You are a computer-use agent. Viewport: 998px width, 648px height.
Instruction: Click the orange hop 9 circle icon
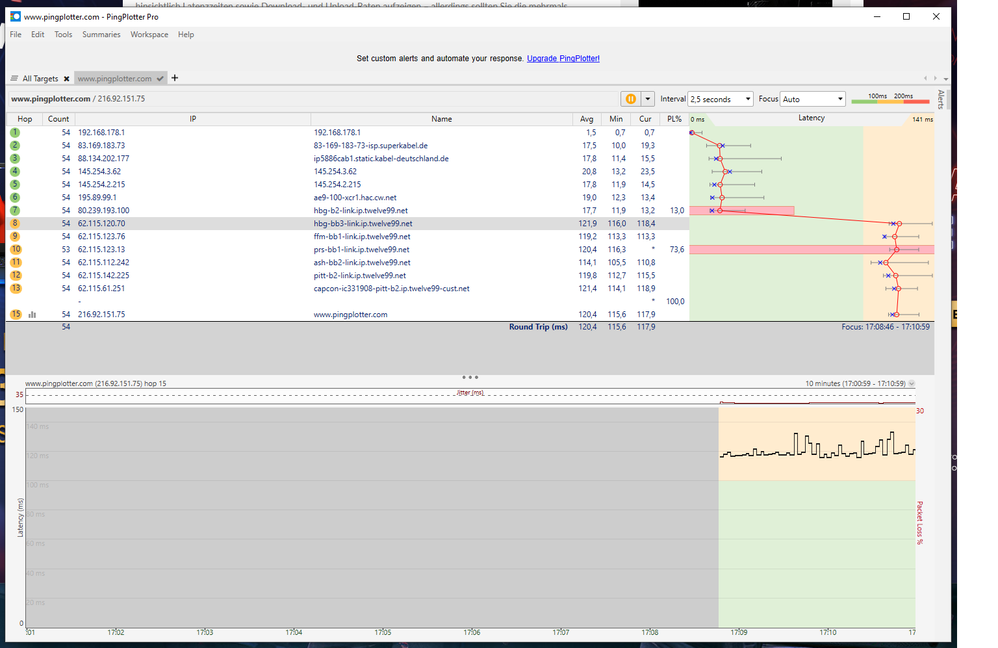(15, 236)
